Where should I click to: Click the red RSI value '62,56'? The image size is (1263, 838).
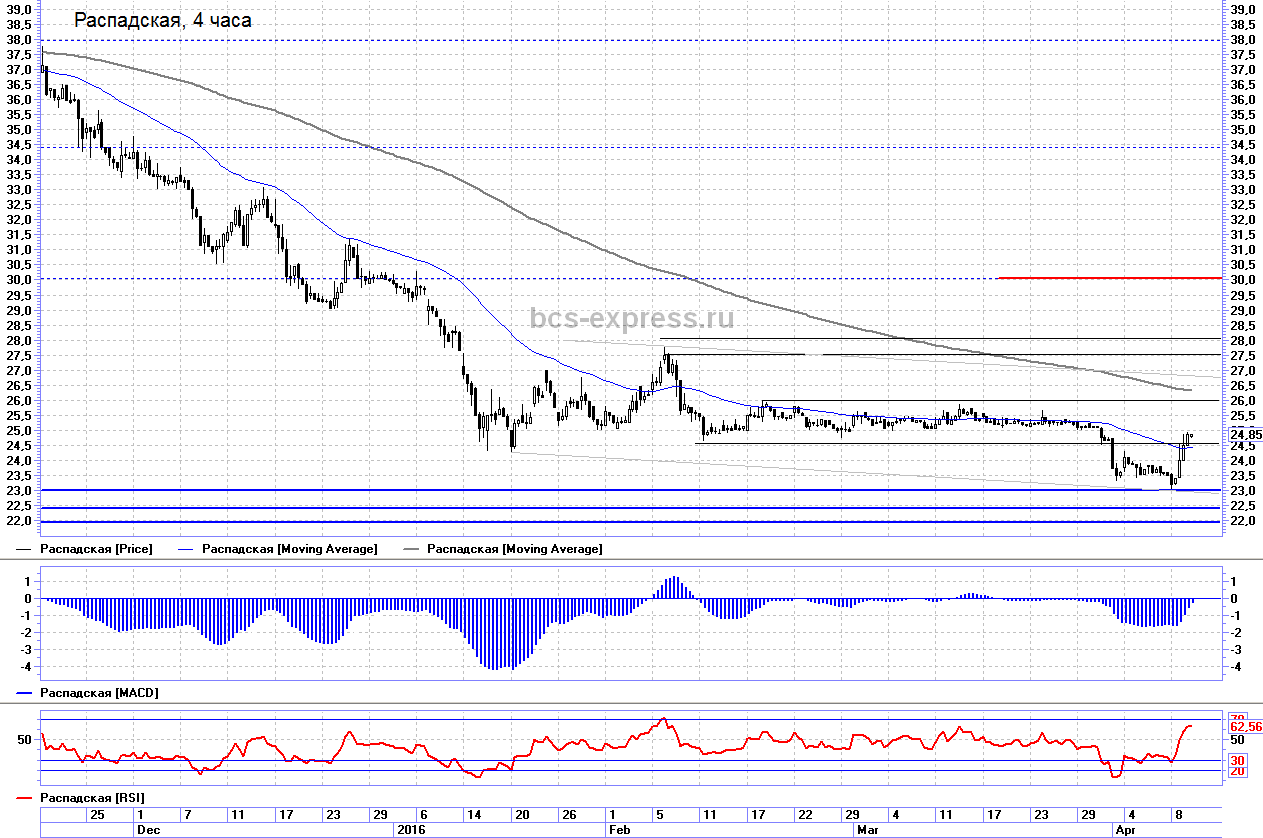1246,727
